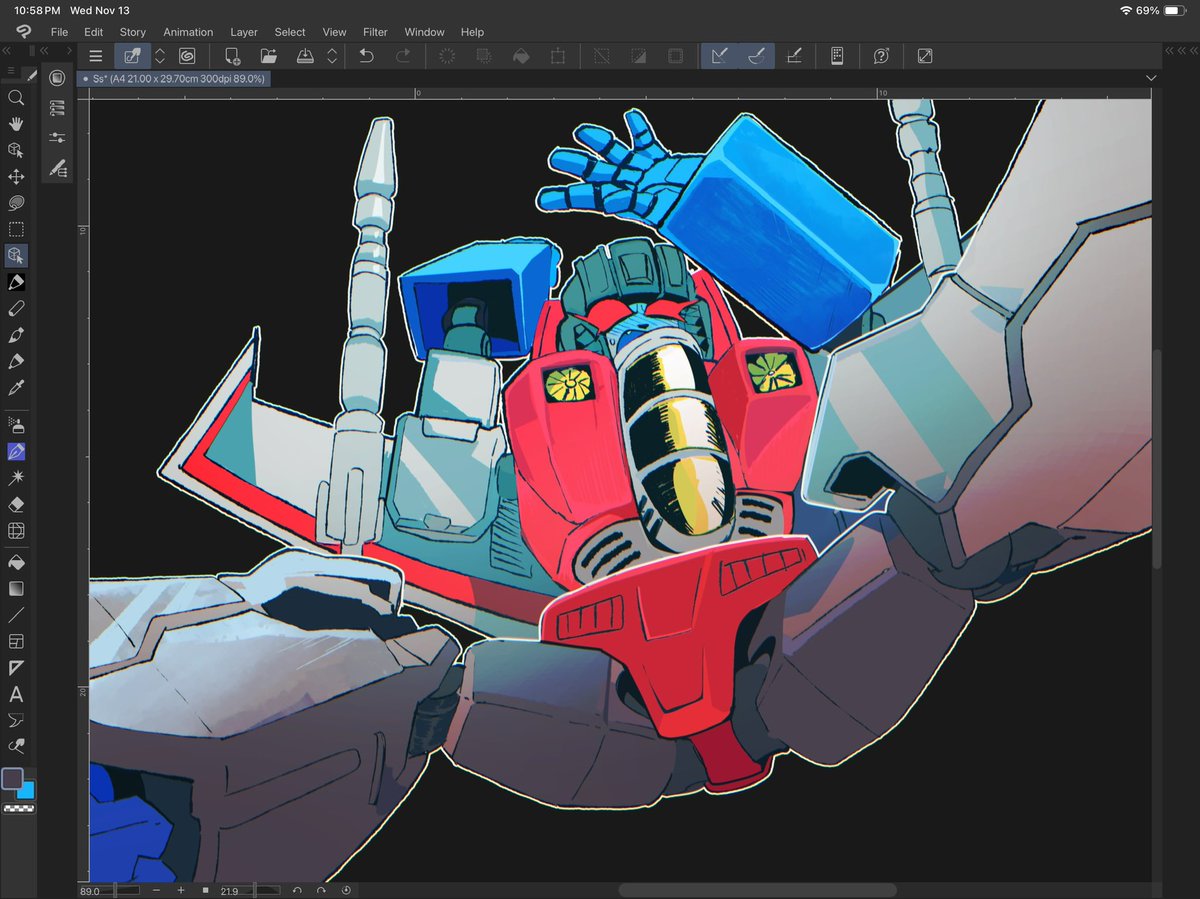Open the Filter menu
The height and width of the screenshot is (899, 1200).
tap(375, 32)
